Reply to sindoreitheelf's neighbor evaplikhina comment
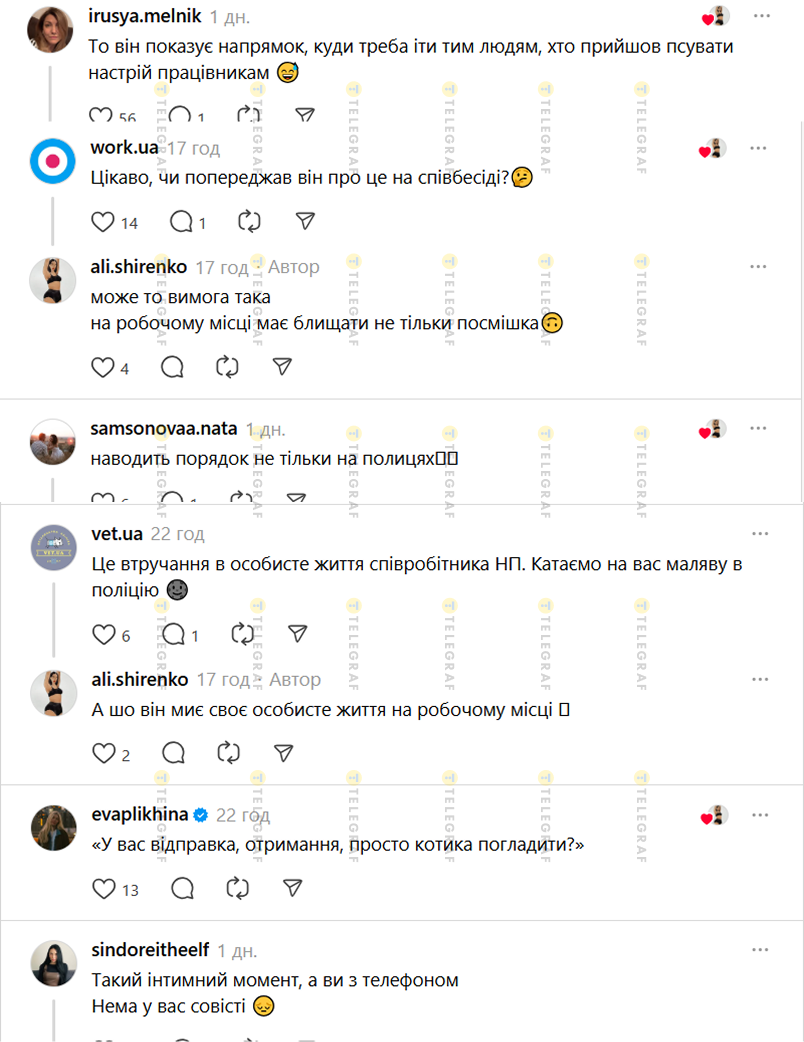The height and width of the screenshot is (1042, 804). 182,888
